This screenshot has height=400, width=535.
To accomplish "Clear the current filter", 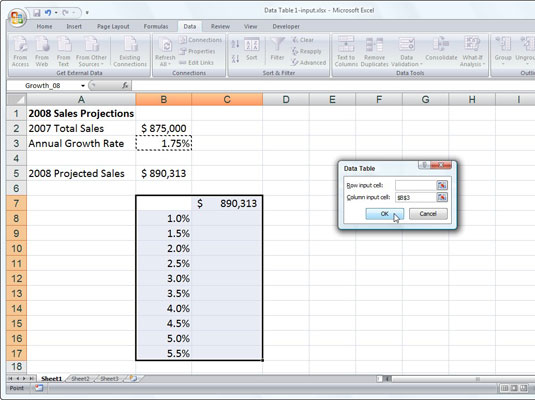I will click(303, 40).
